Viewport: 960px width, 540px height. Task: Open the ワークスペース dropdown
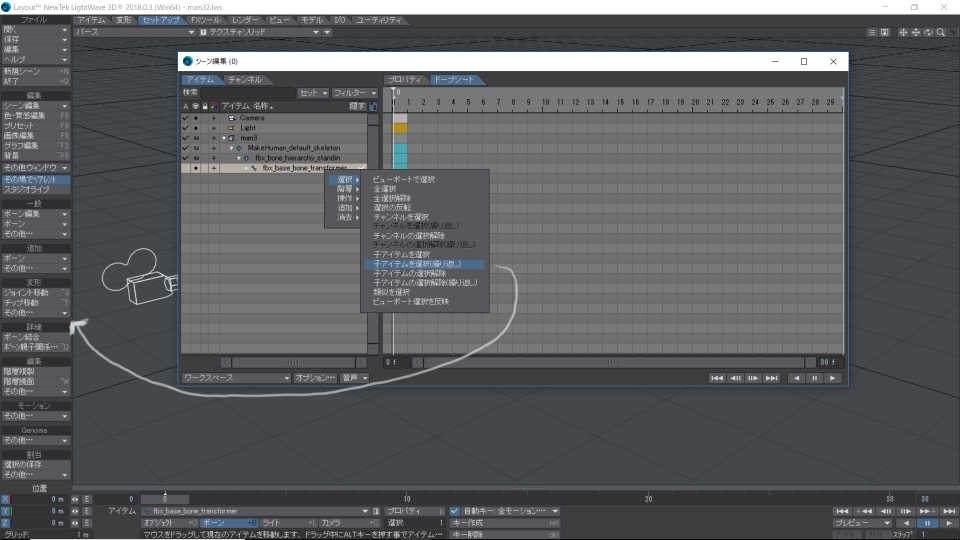[x=236, y=378]
